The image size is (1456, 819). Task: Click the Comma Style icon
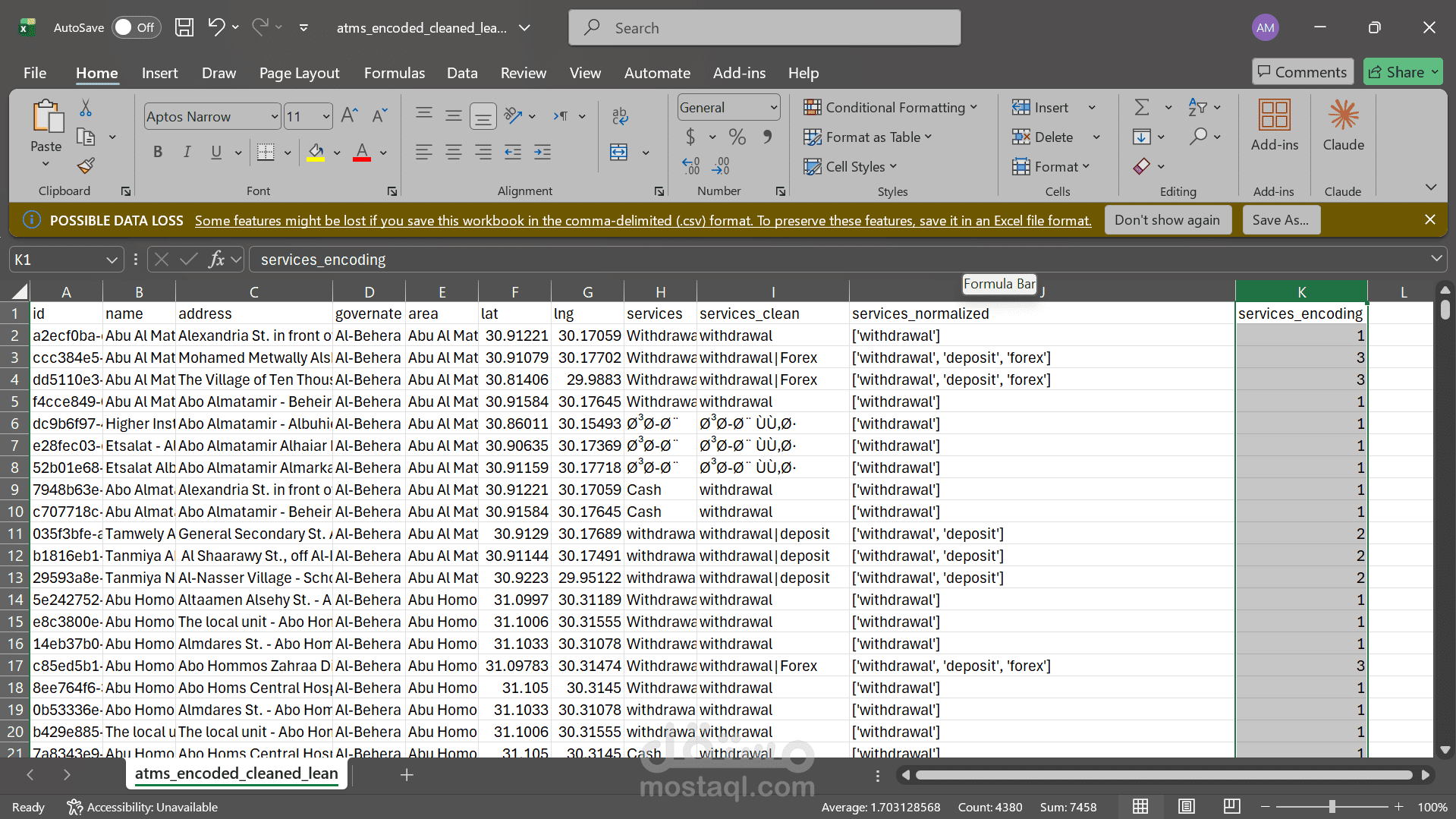click(767, 137)
